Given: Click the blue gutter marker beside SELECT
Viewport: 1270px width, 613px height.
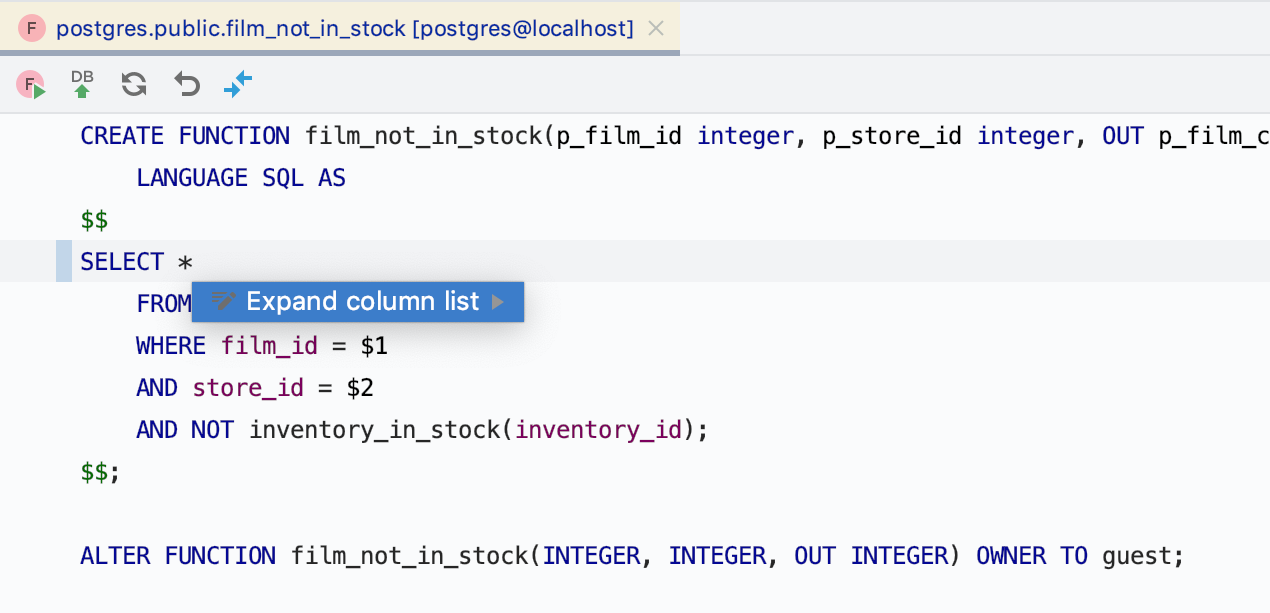Looking at the screenshot, I should (64, 261).
